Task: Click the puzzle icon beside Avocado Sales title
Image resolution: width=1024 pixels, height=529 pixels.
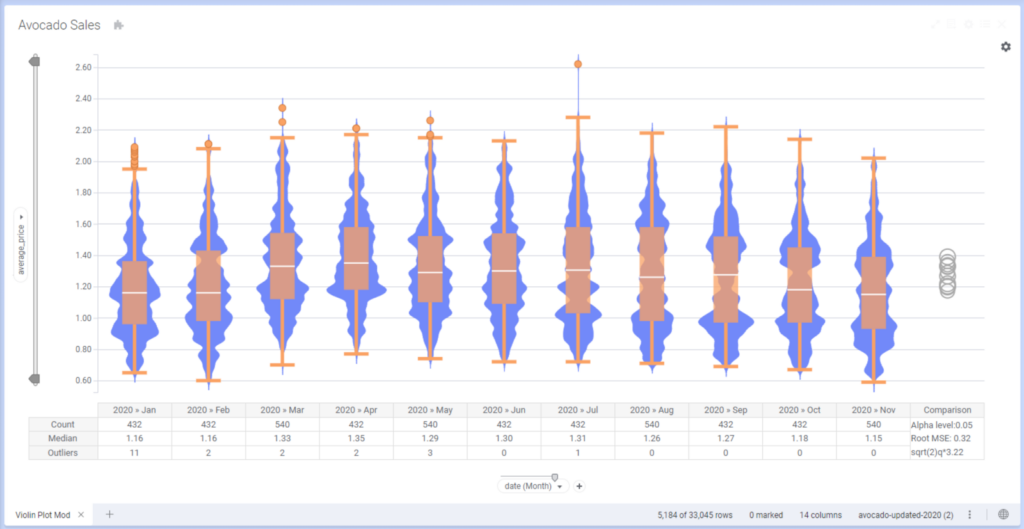Action: pyautogui.click(x=118, y=25)
